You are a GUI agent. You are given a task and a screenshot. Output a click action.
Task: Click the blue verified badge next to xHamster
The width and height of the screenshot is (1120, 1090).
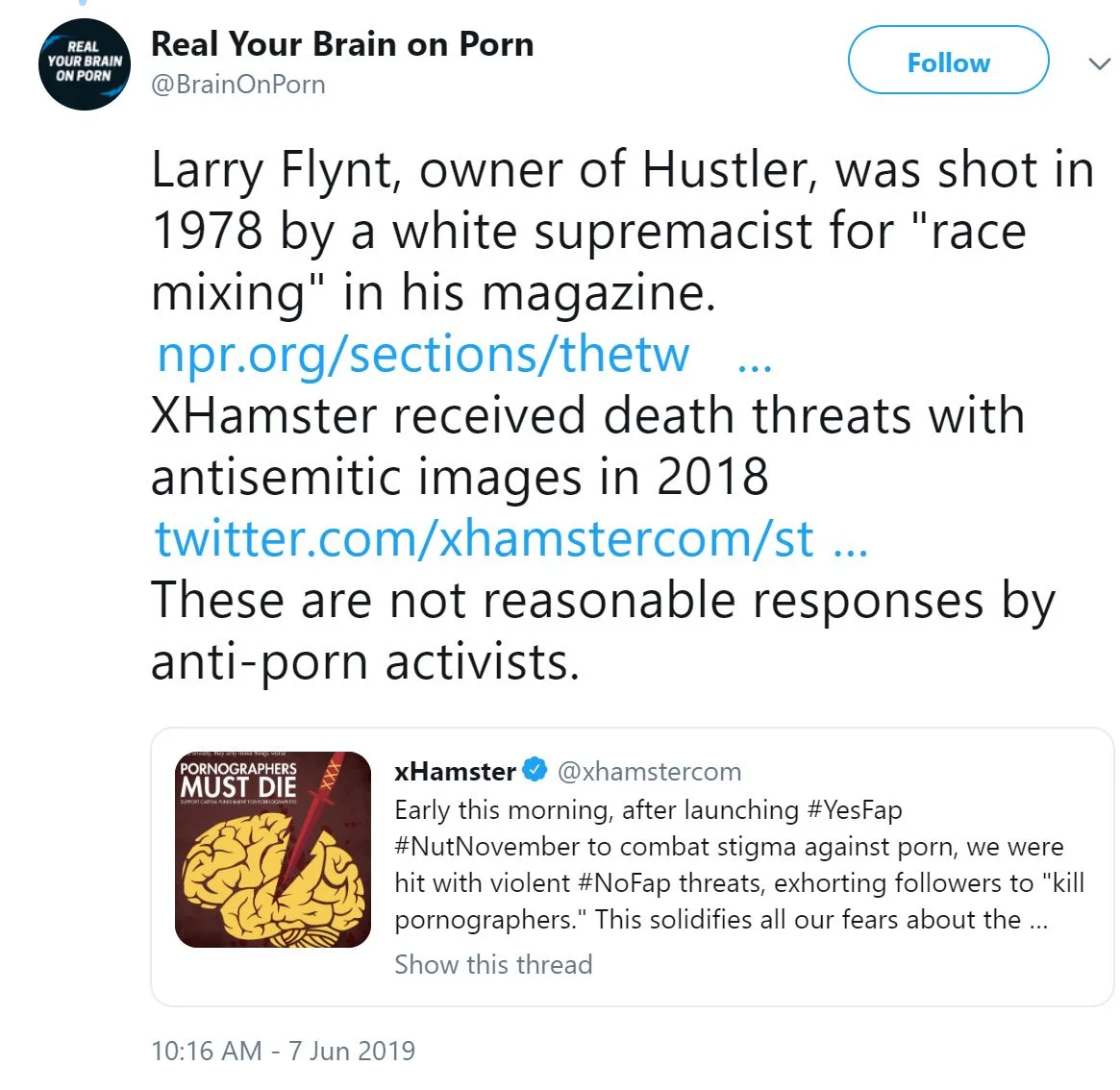(535, 770)
